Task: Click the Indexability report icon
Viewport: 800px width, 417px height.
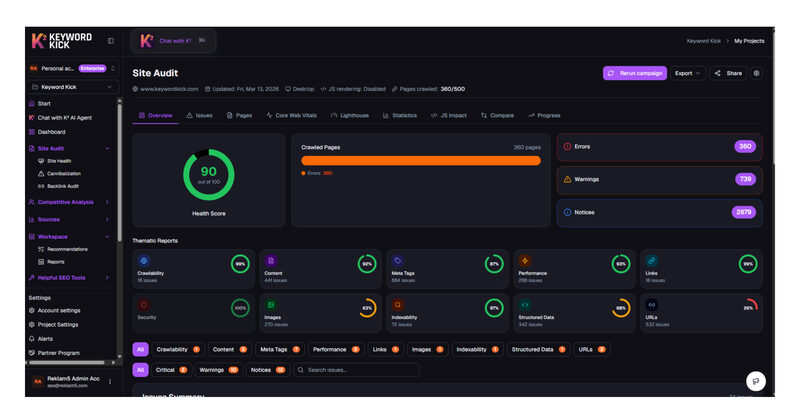Action: 397,305
